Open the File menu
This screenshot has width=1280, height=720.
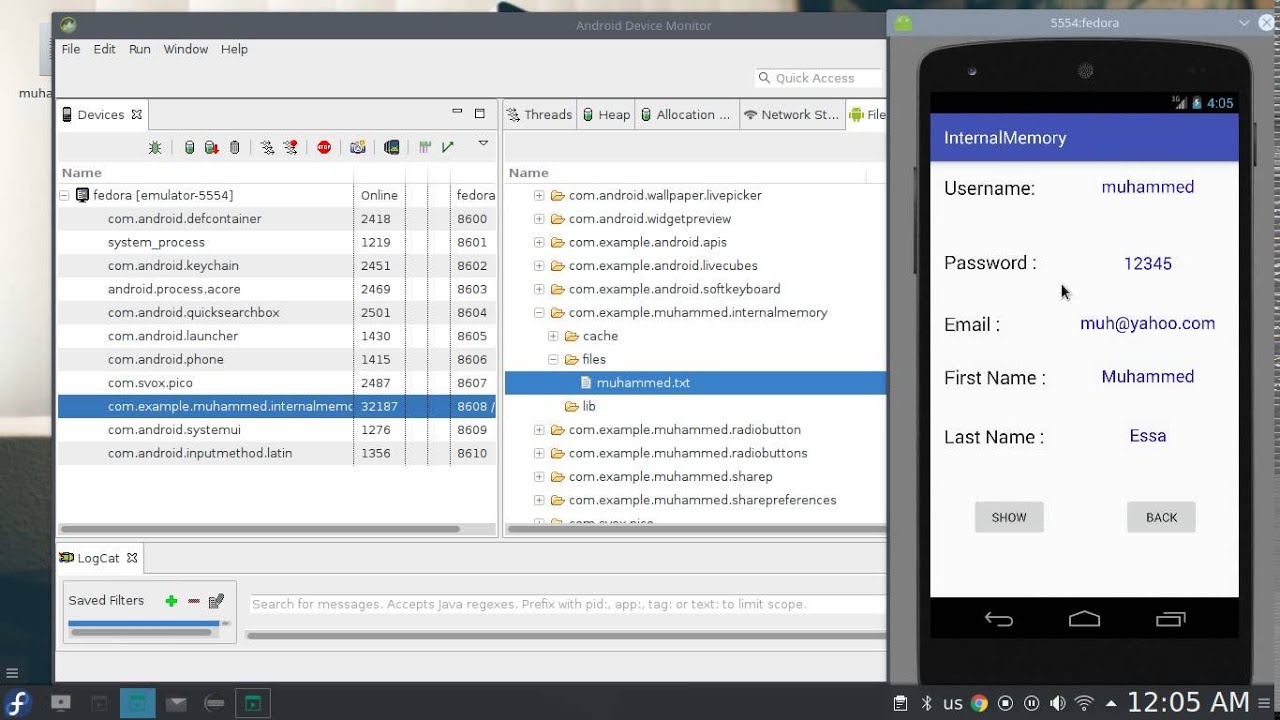pos(71,49)
